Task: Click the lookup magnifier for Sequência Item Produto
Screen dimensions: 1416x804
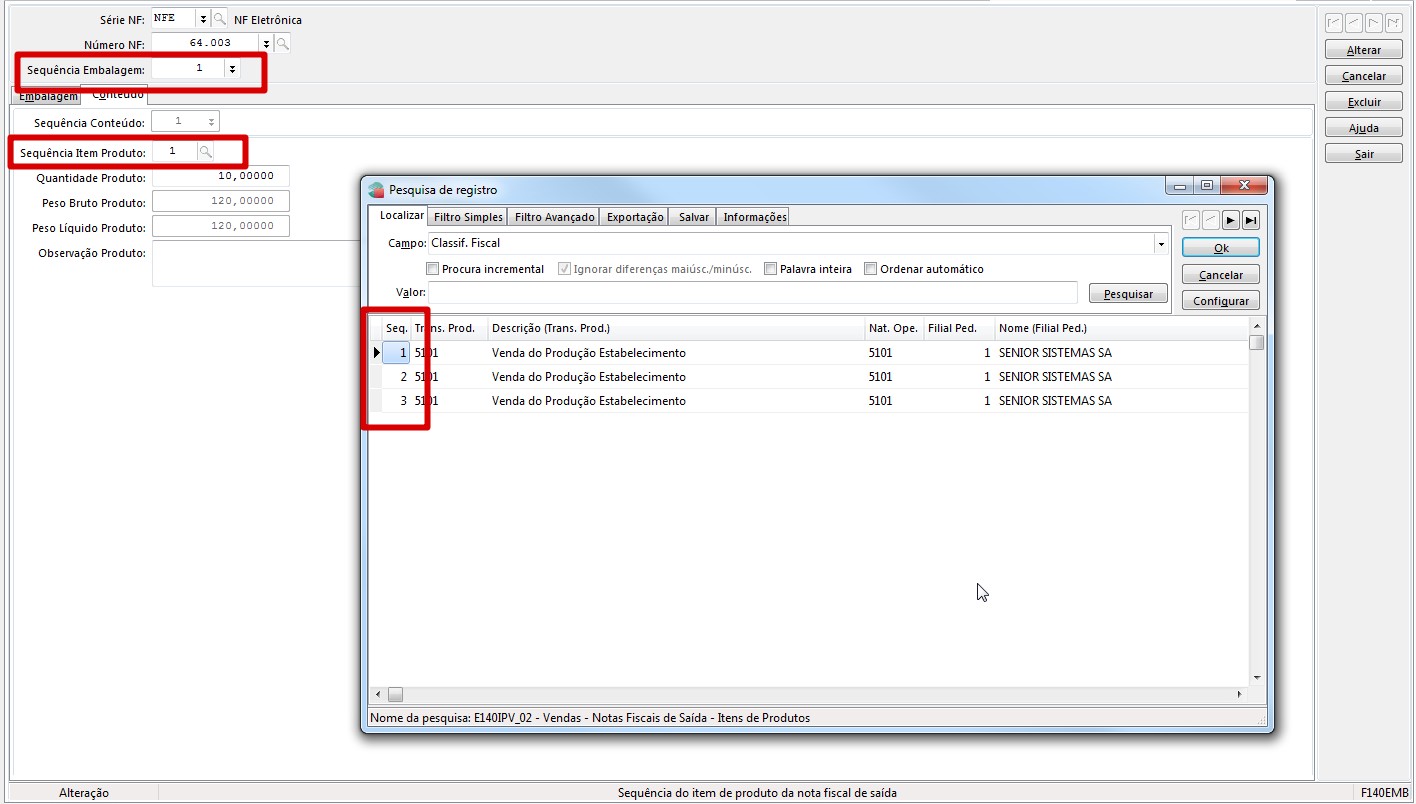Action: 205,152
